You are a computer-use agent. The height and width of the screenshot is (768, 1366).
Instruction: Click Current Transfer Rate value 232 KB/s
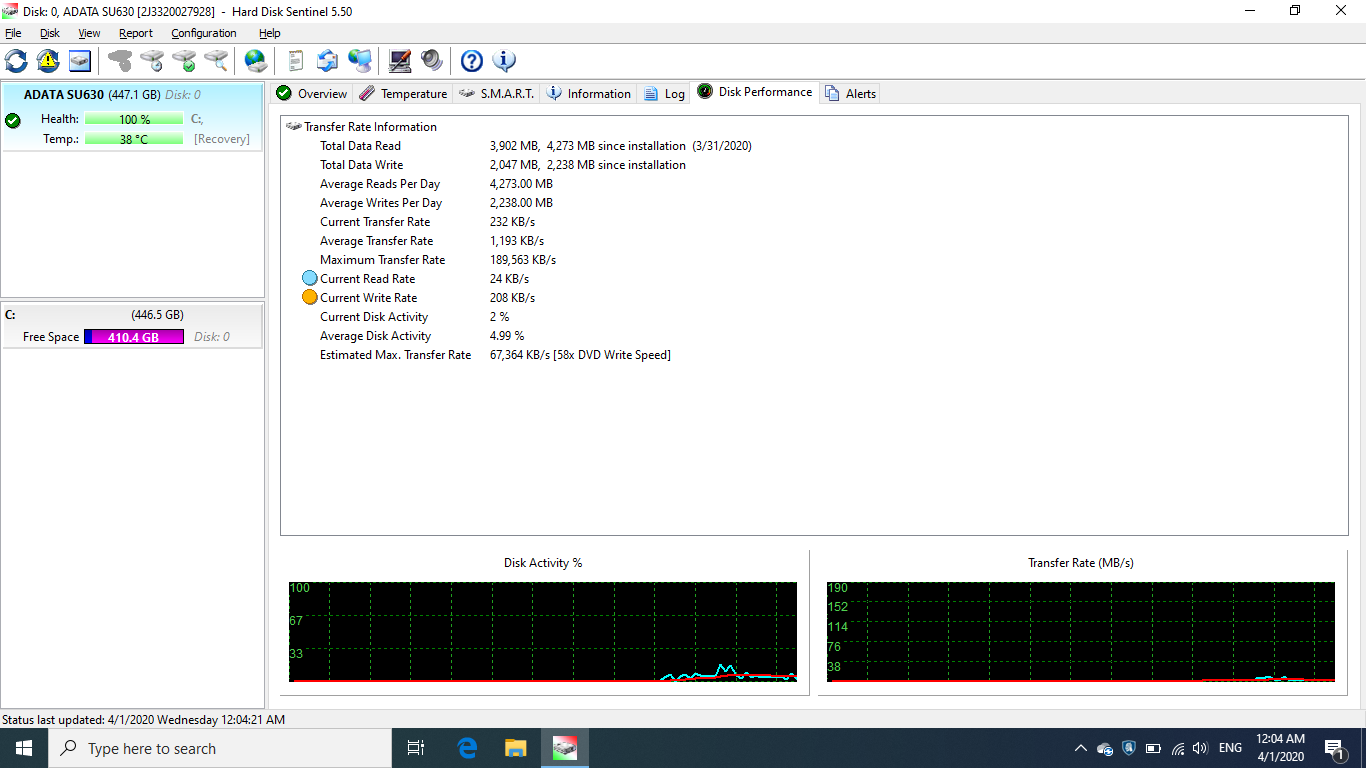(512, 222)
